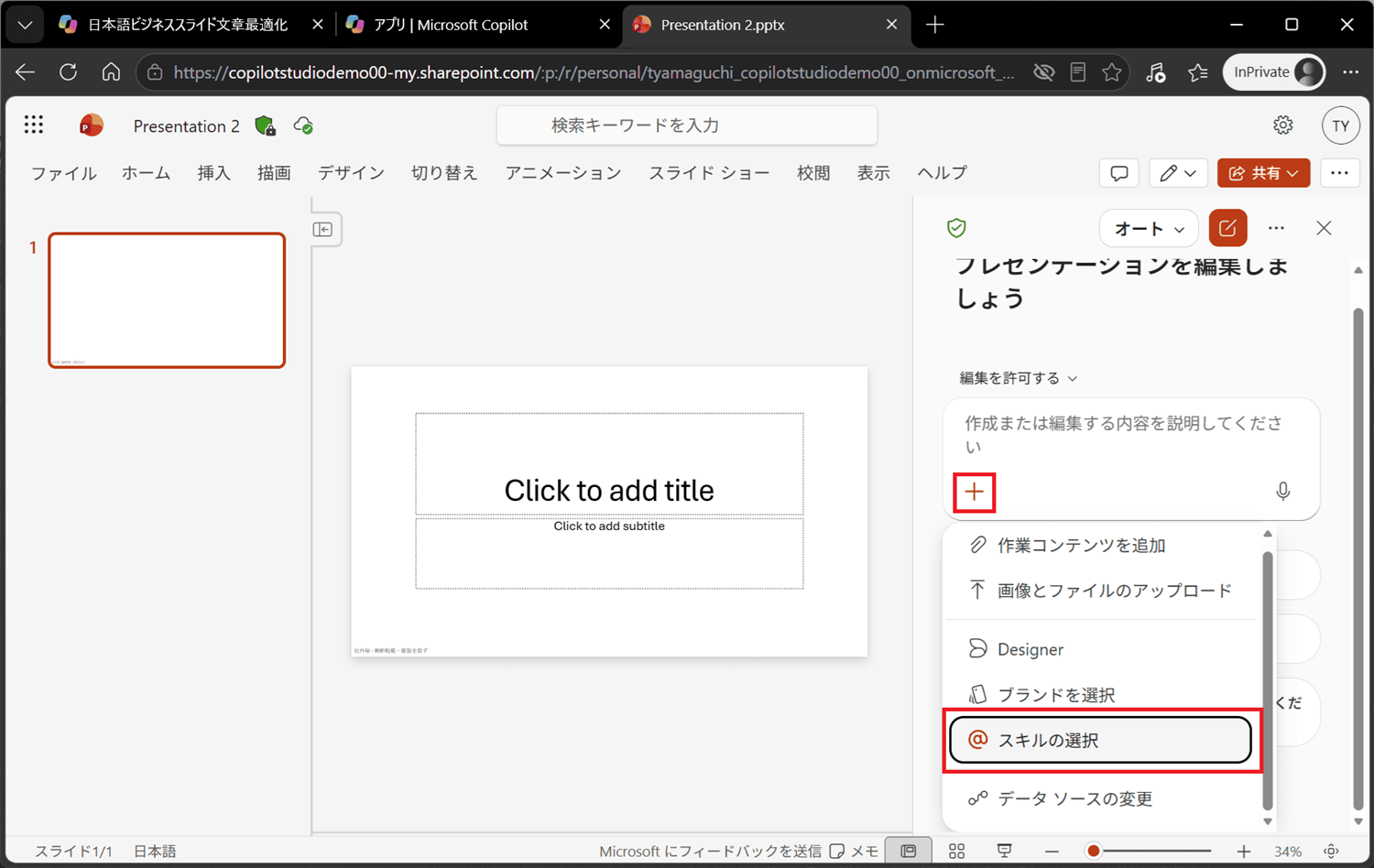Close the Copilot side pane
The width and height of the screenshot is (1374, 868).
pyautogui.click(x=1324, y=228)
